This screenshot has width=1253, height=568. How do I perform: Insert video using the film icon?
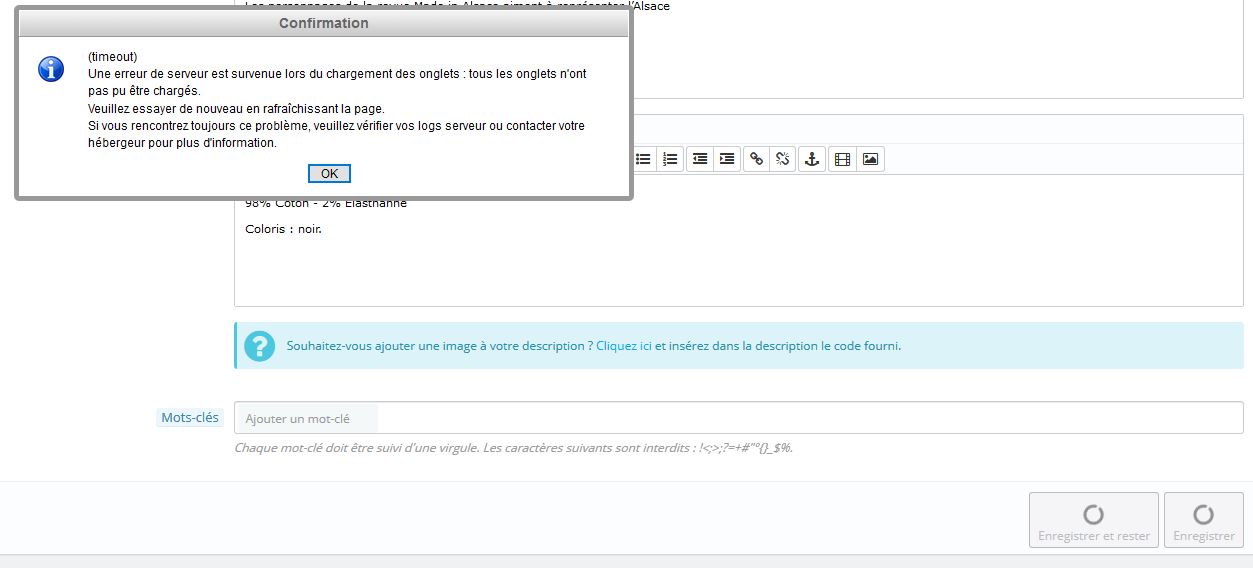pyautogui.click(x=842, y=159)
